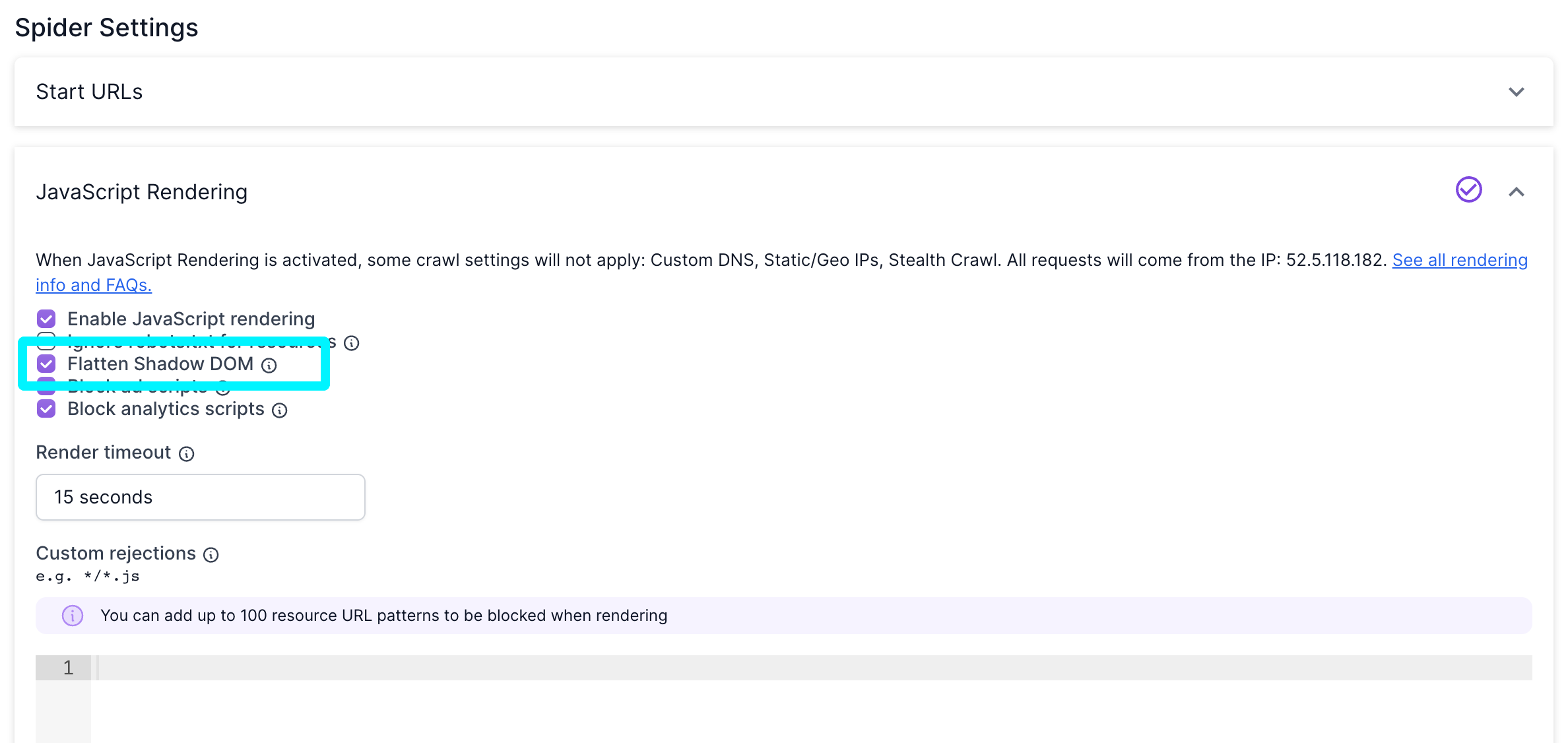Click the Block ad scripts info icon
Image resolution: width=1568 pixels, height=743 pixels.
coord(222,387)
